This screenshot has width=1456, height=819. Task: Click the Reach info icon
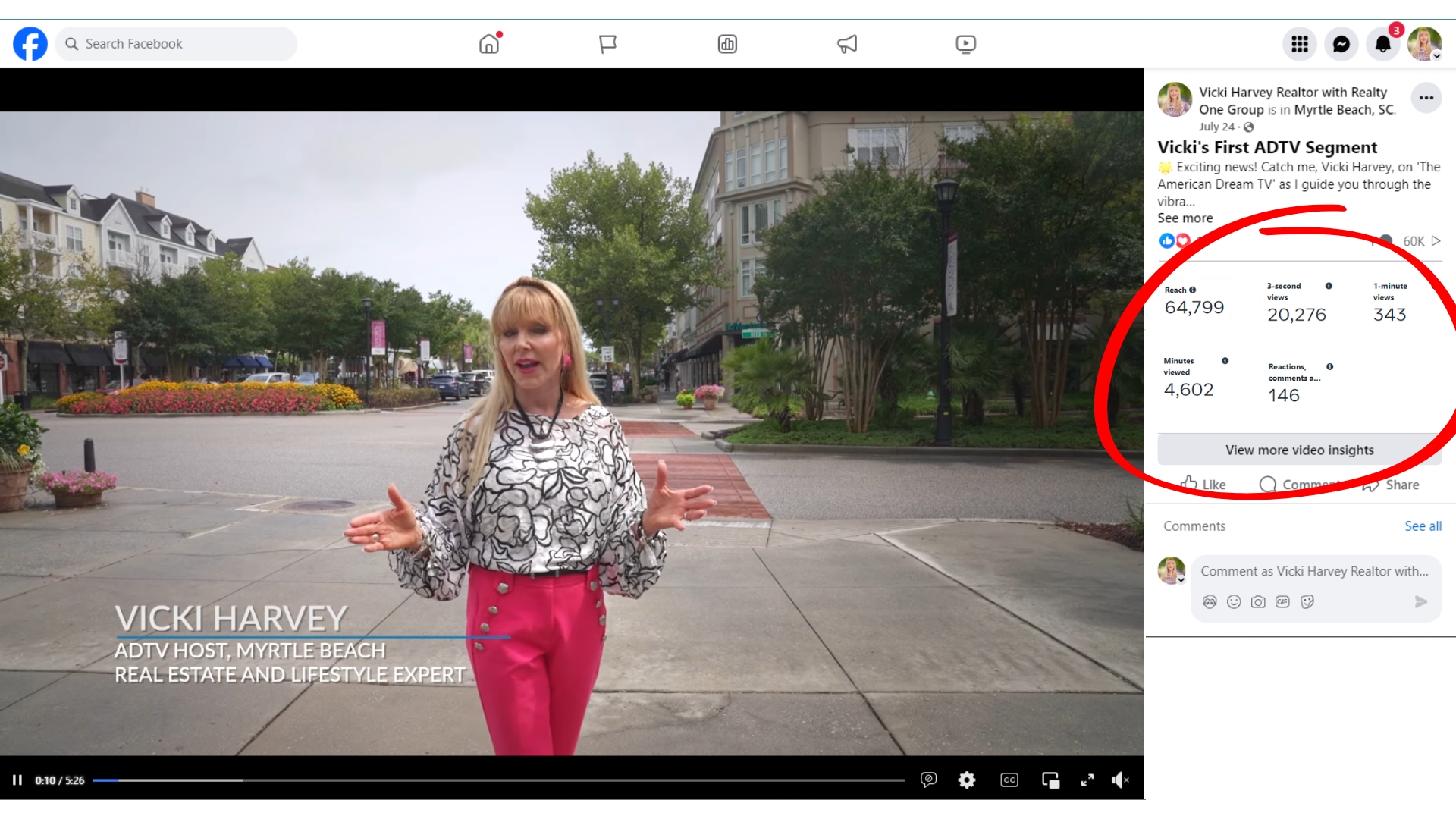coord(1193,290)
